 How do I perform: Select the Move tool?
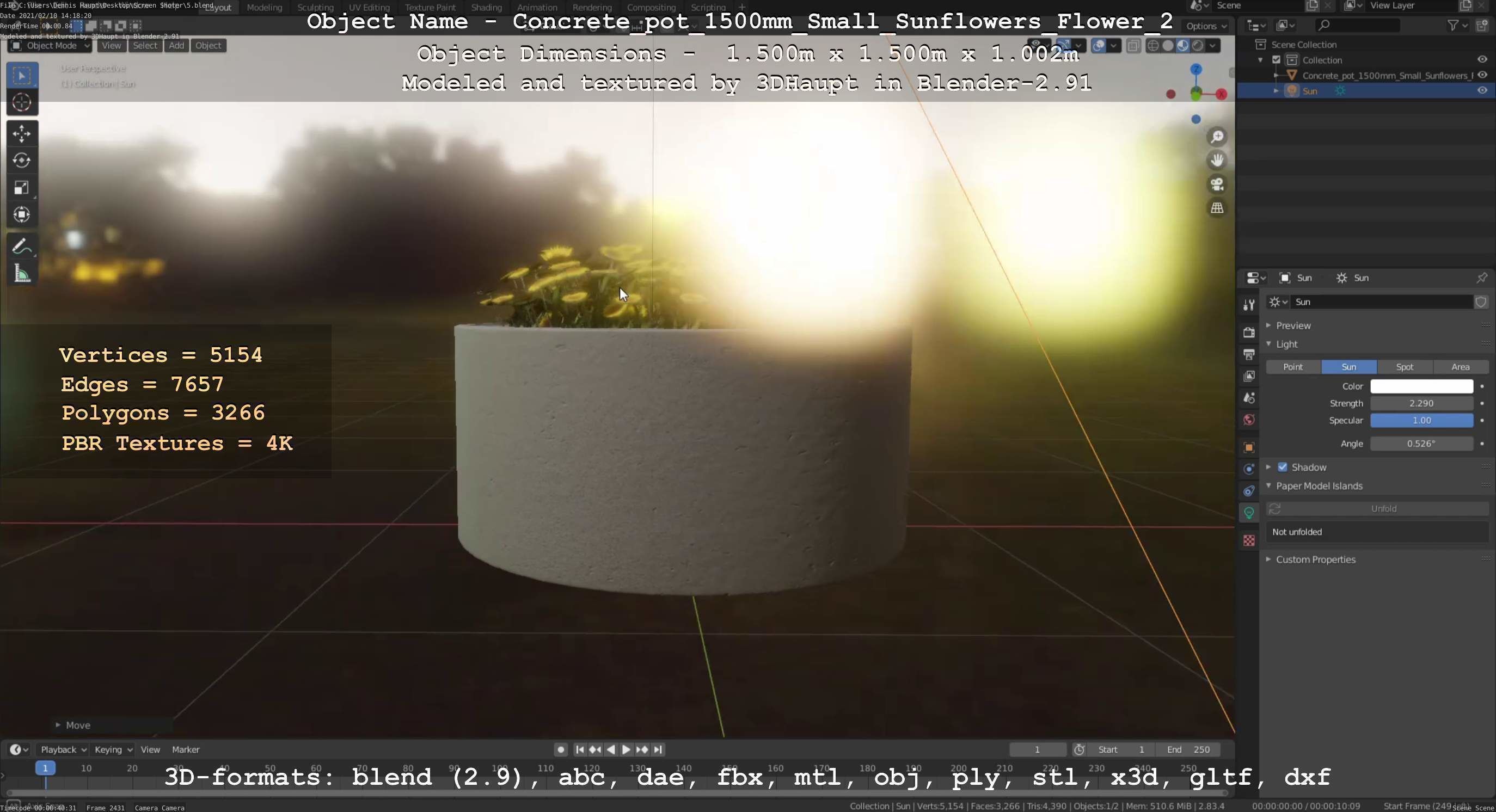coord(22,133)
